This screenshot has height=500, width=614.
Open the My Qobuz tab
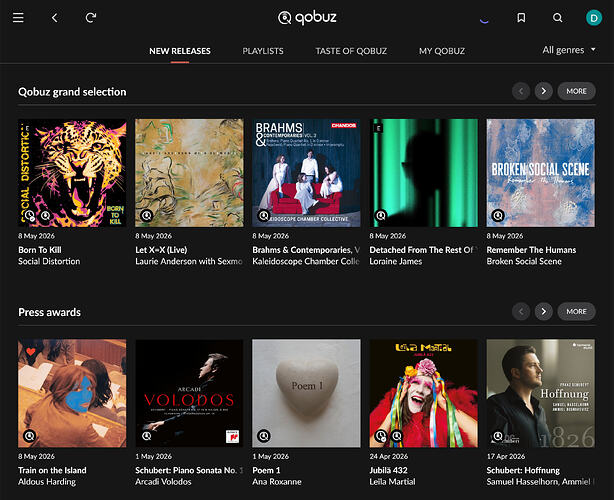click(442, 51)
